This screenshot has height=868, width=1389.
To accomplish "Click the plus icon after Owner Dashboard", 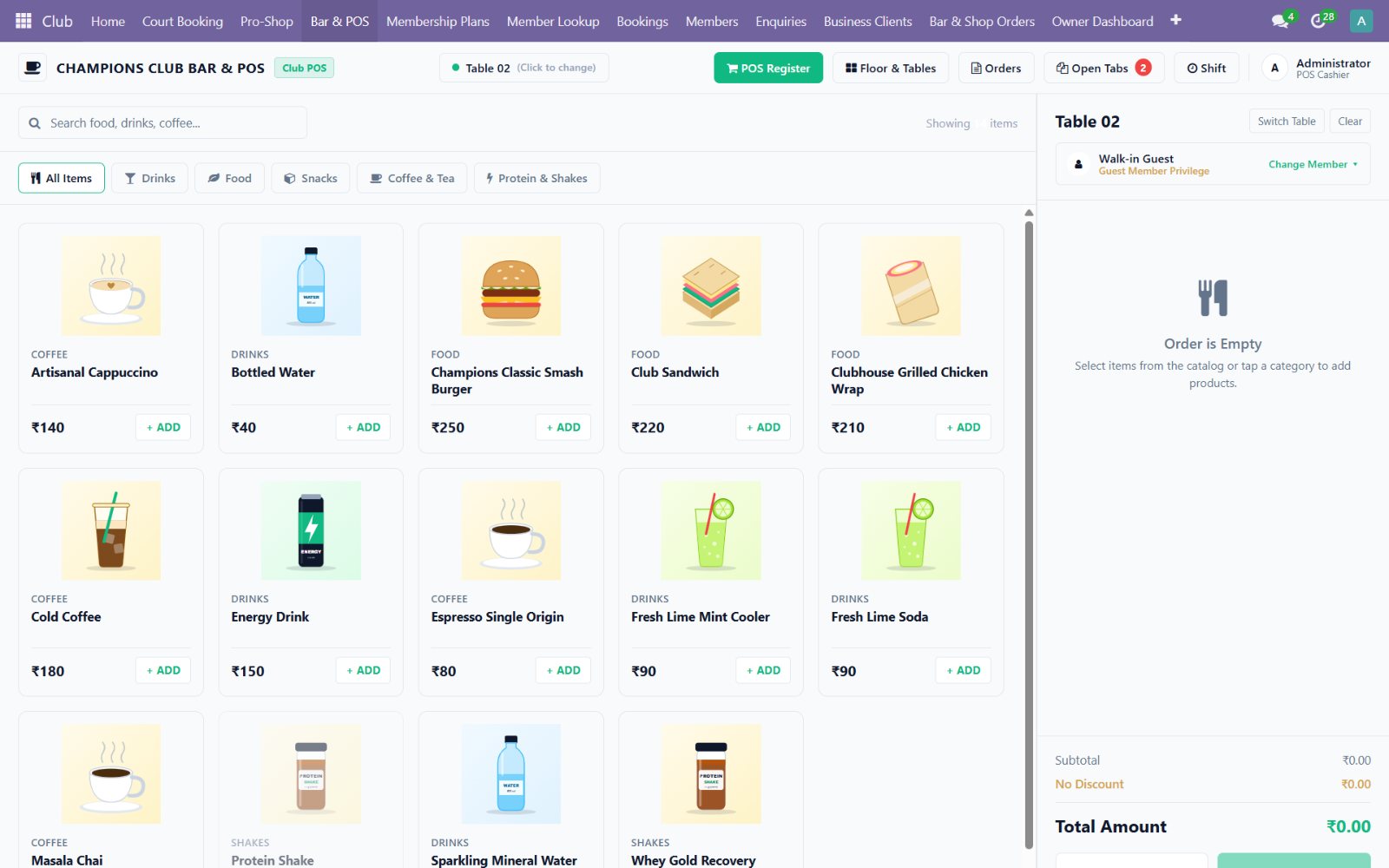I will [1175, 20].
